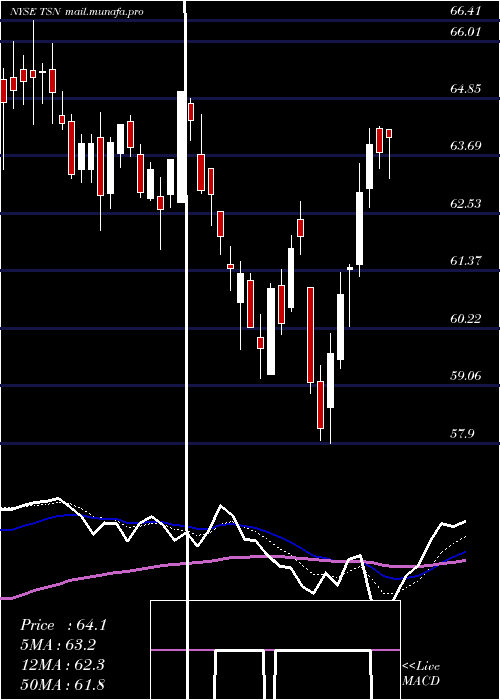Screen dimensions: 500x700
Task: Click the lowest red candle near 57.9
Action: point(320,405)
